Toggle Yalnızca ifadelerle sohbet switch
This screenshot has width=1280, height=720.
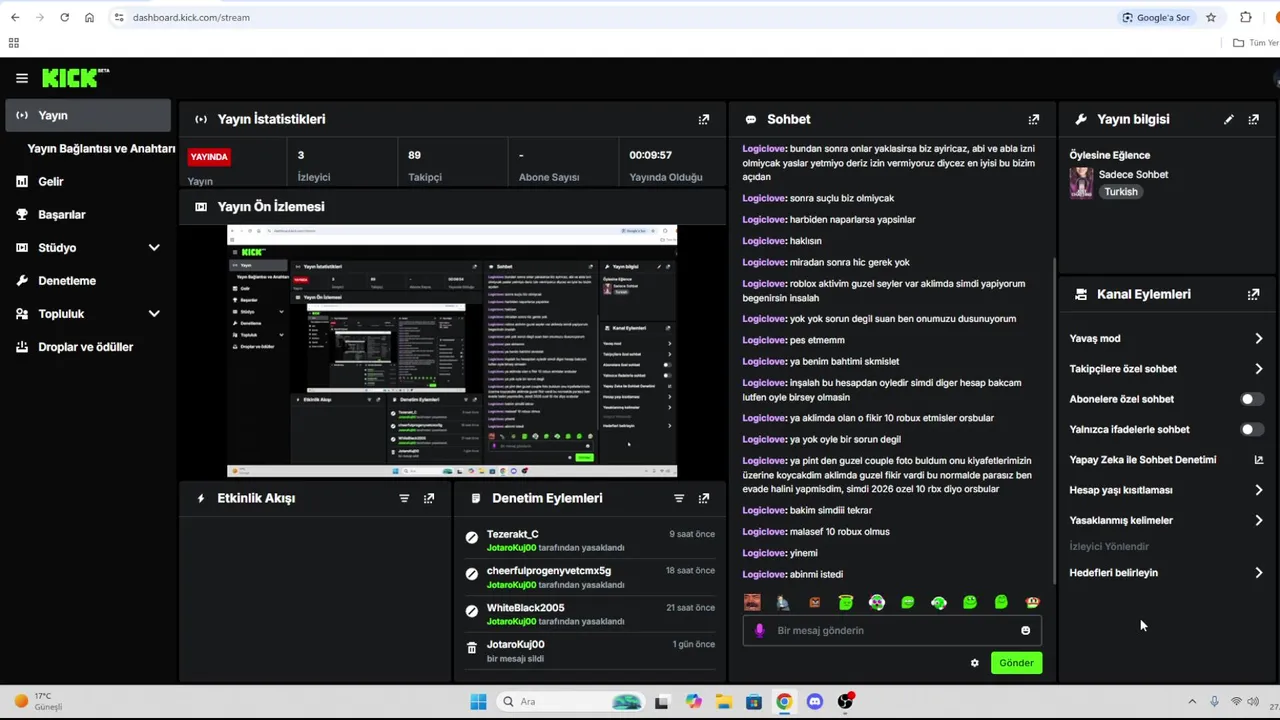(x=1252, y=429)
